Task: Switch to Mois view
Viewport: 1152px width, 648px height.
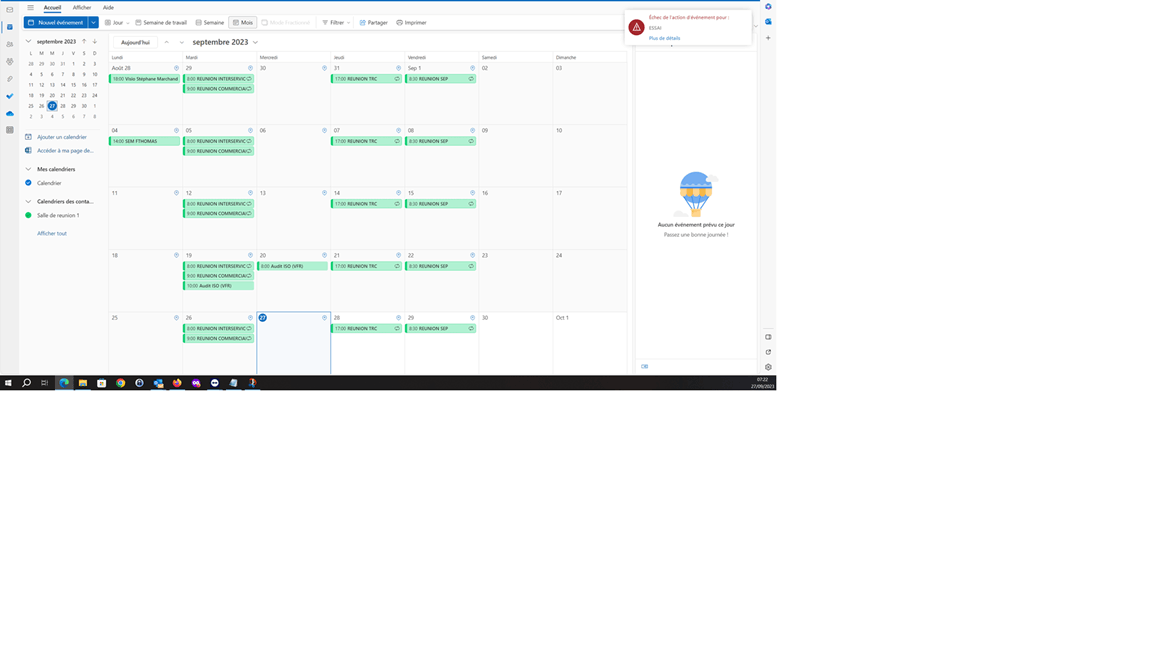Action: pos(242,23)
